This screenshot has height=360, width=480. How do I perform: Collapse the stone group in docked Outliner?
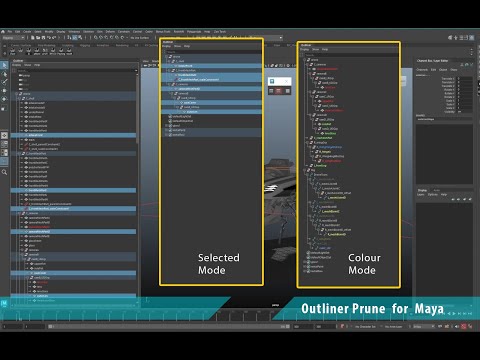(x=16, y=94)
